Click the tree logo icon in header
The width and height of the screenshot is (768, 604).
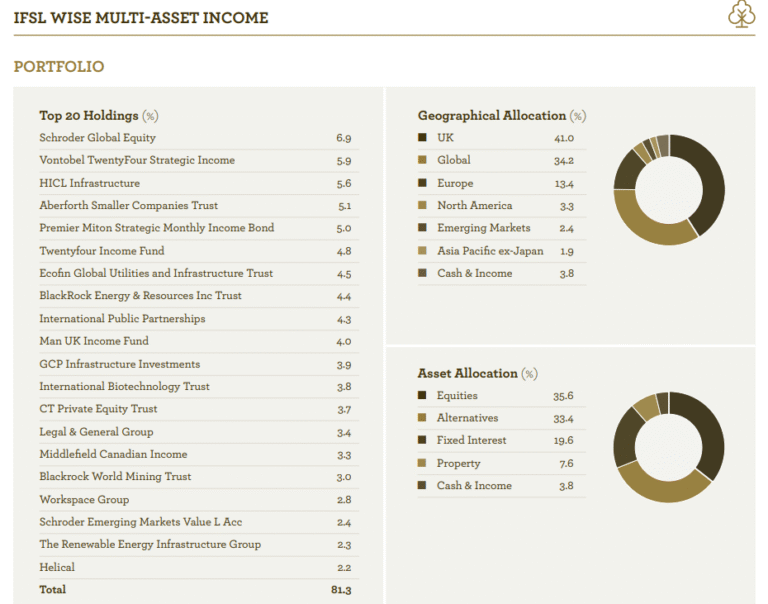point(742,14)
